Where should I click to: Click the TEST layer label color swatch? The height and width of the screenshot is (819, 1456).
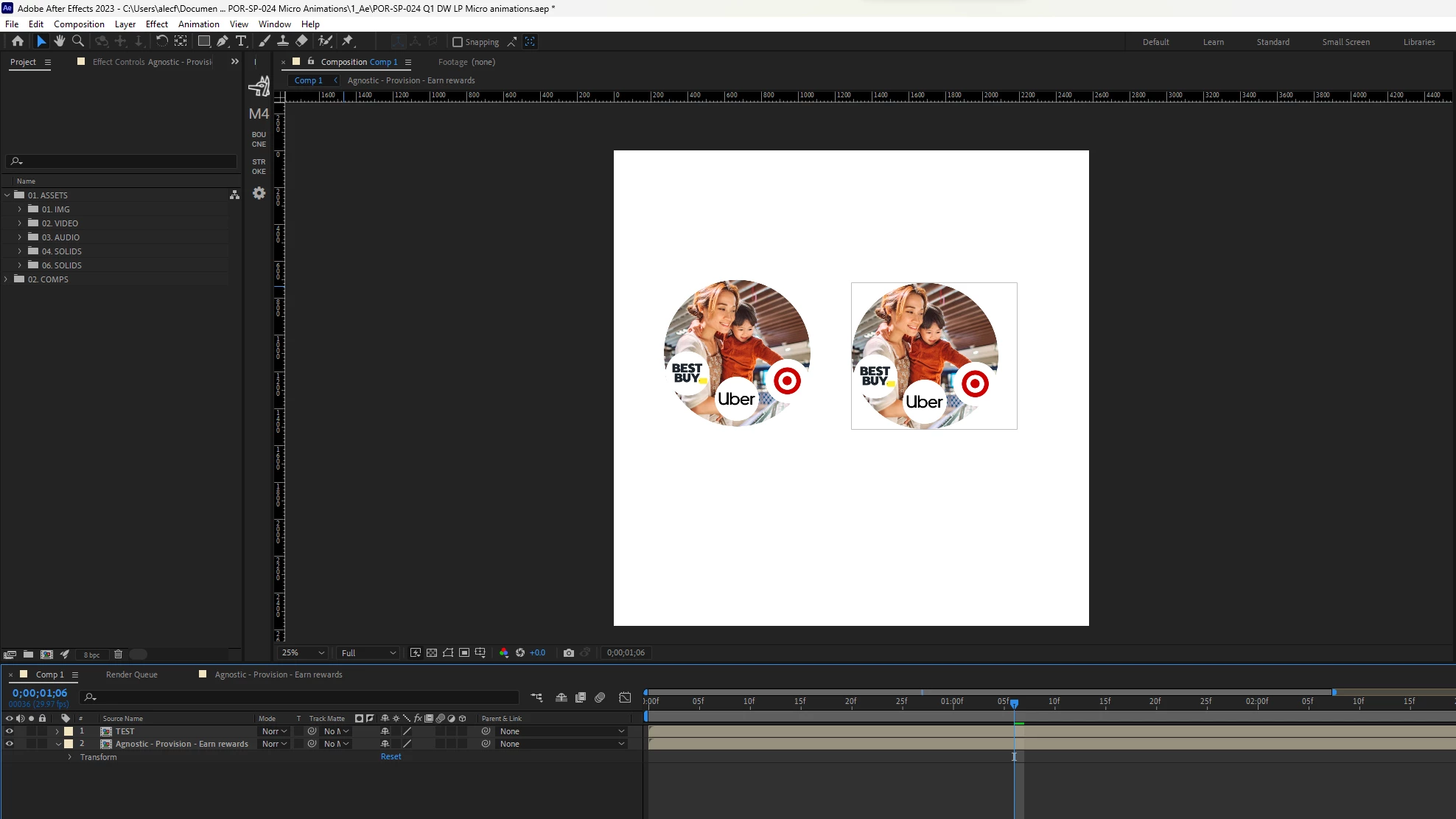pyautogui.click(x=69, y=731)
